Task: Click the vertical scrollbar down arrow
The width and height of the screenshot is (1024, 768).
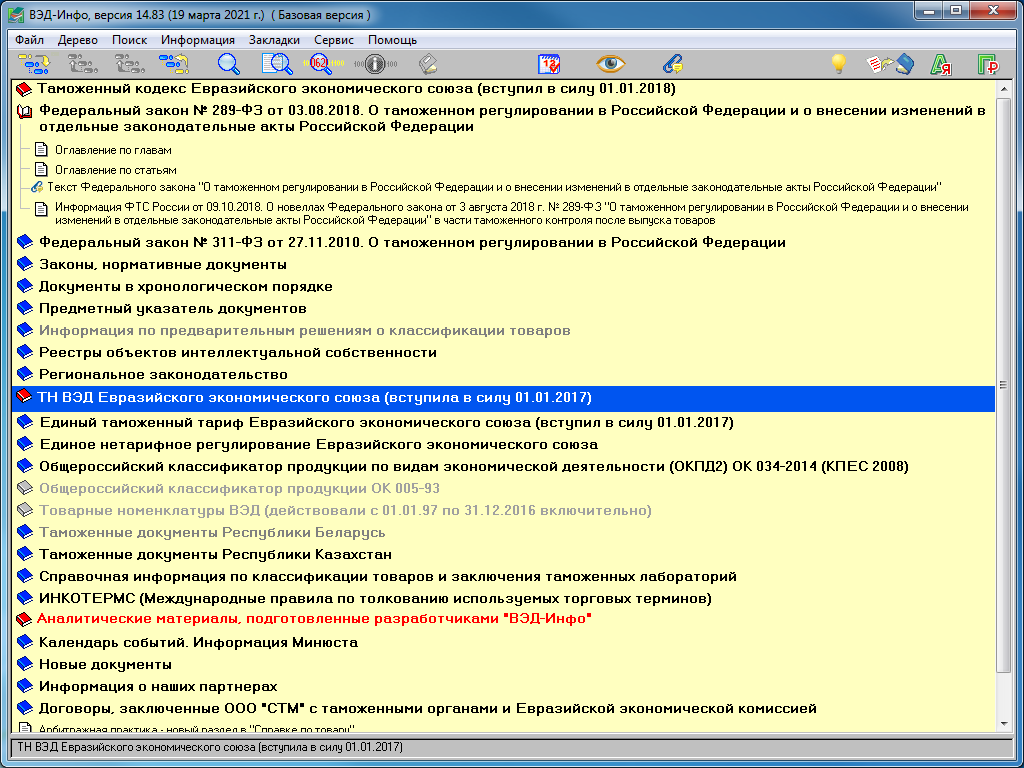Action: [1004, 724]
